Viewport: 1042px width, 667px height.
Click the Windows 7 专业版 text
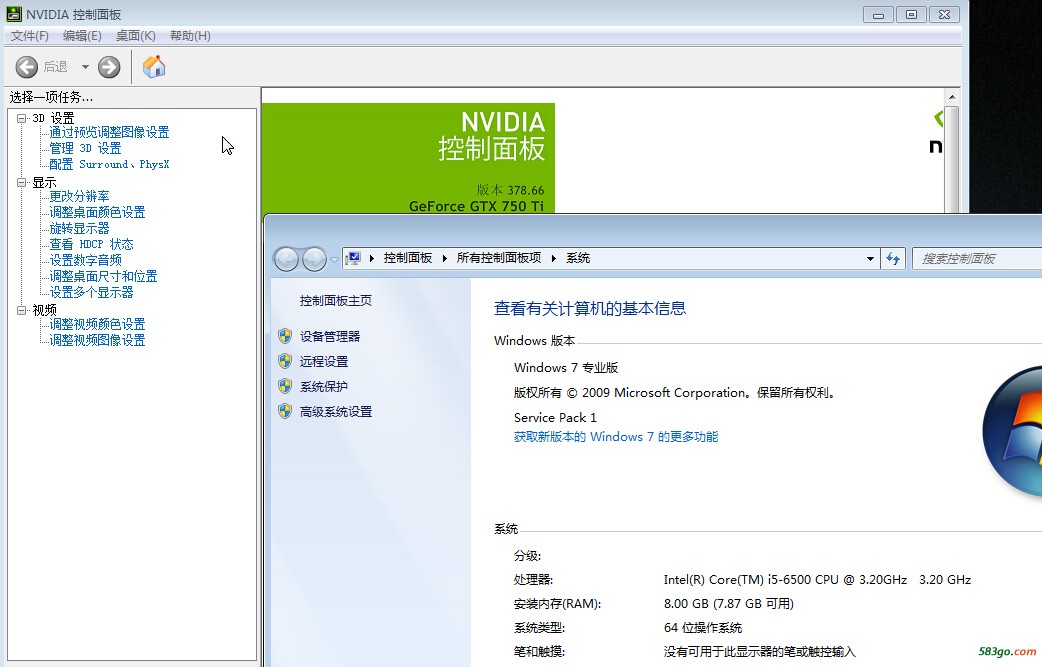pos(566,367)
